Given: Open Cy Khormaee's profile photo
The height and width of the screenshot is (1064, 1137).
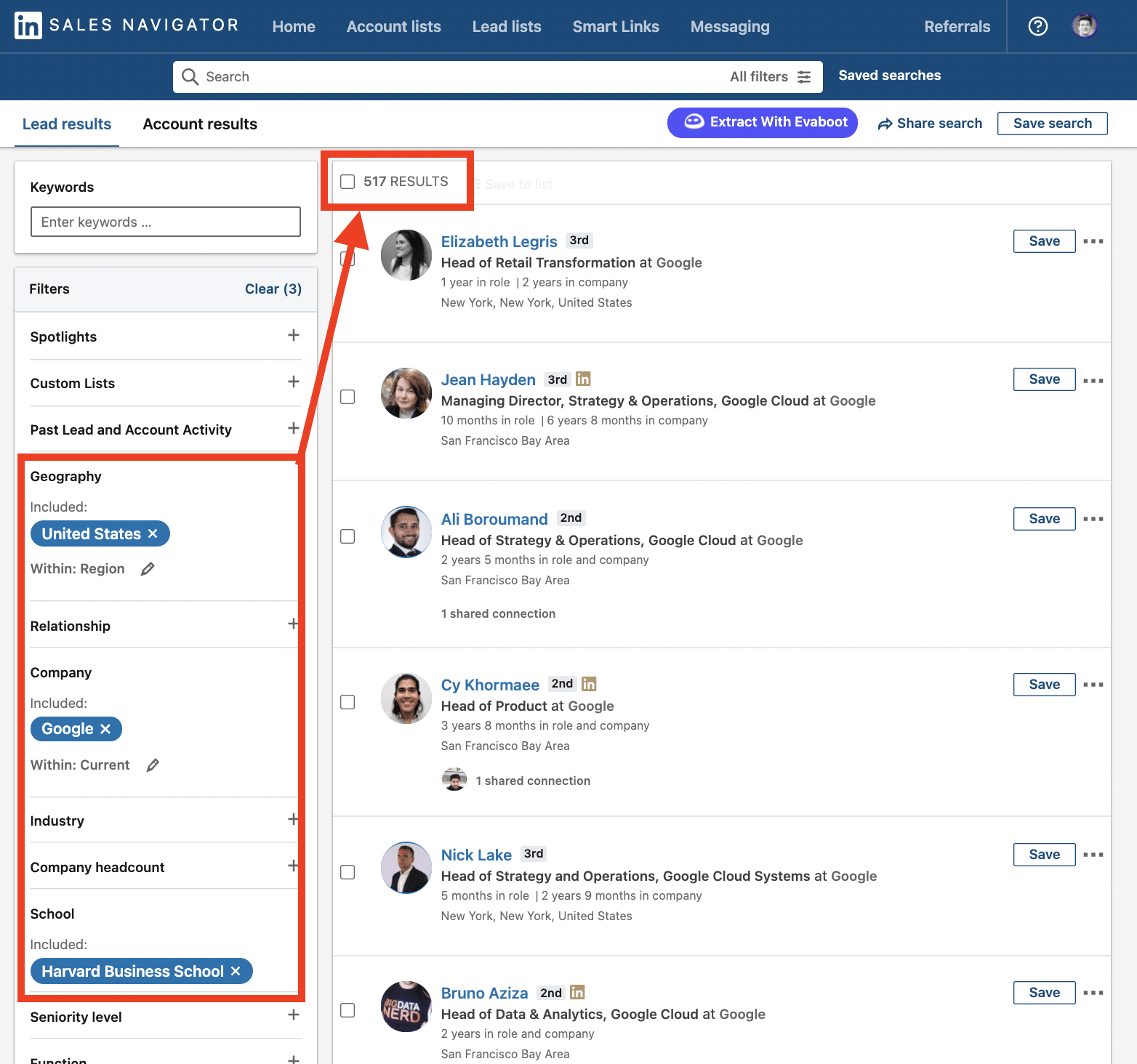Looking at the screenshot, I should (x=406, y=698).
